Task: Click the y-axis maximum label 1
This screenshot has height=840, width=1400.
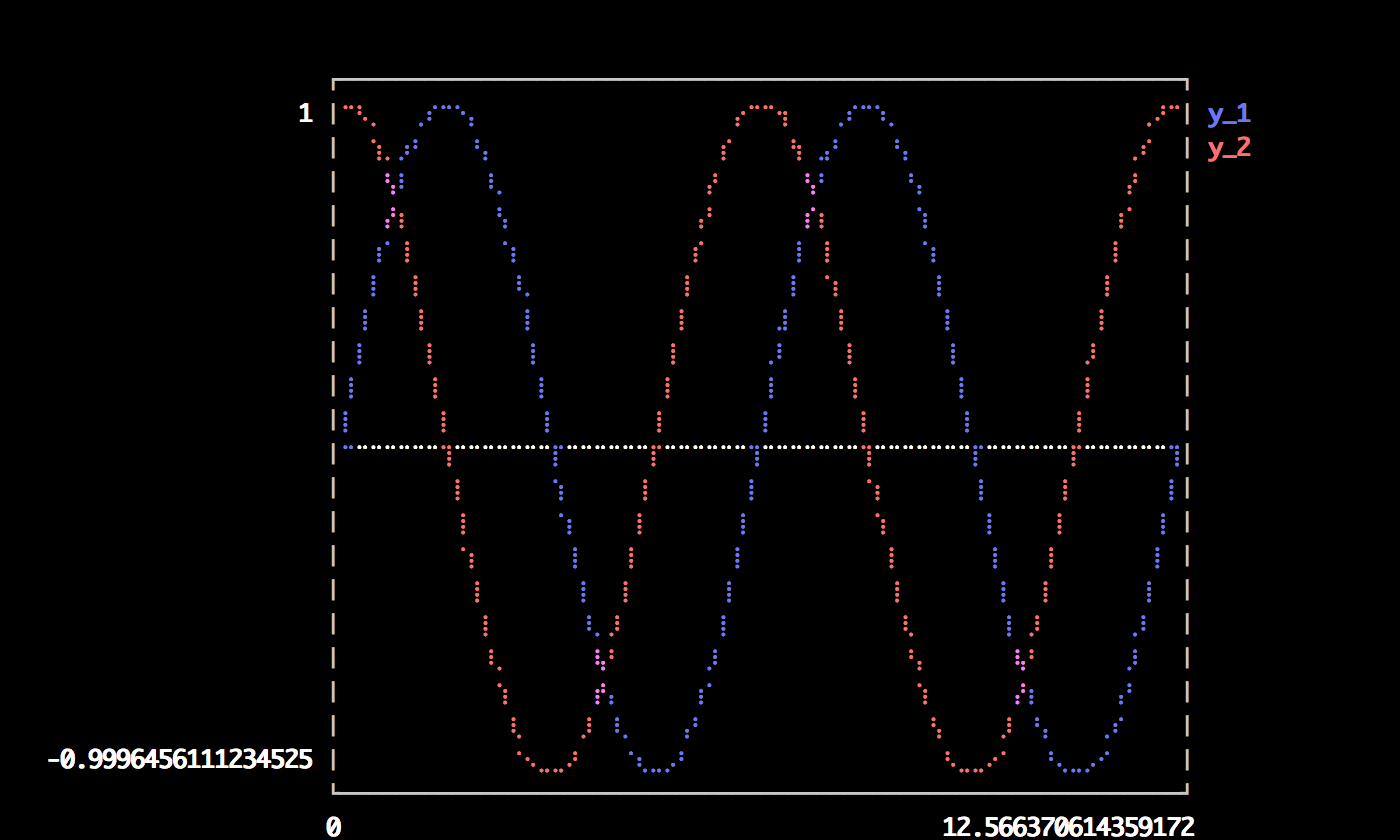Action: pos(305,114)
